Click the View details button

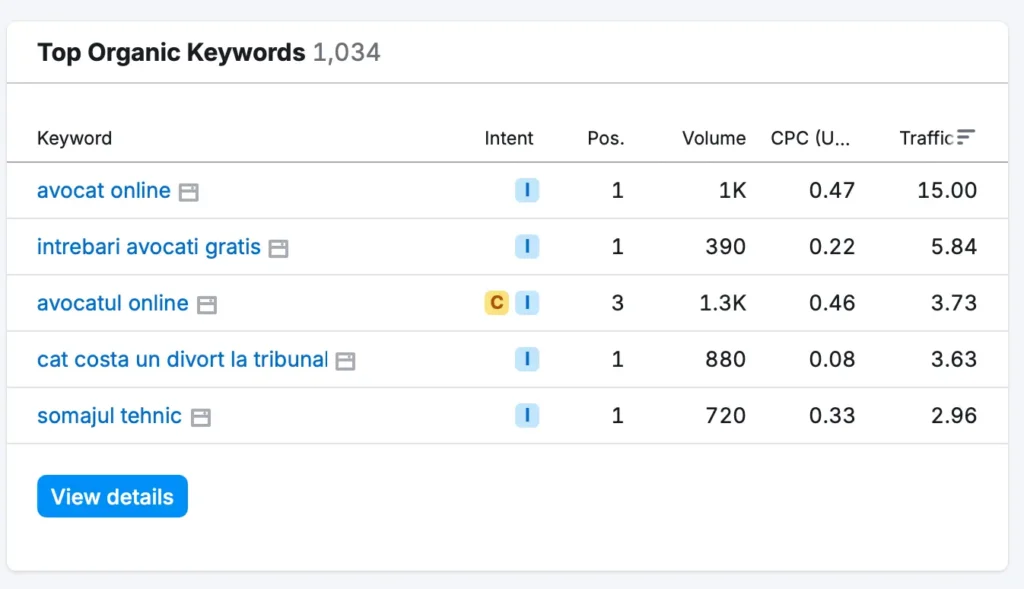(x=112, y=496)
